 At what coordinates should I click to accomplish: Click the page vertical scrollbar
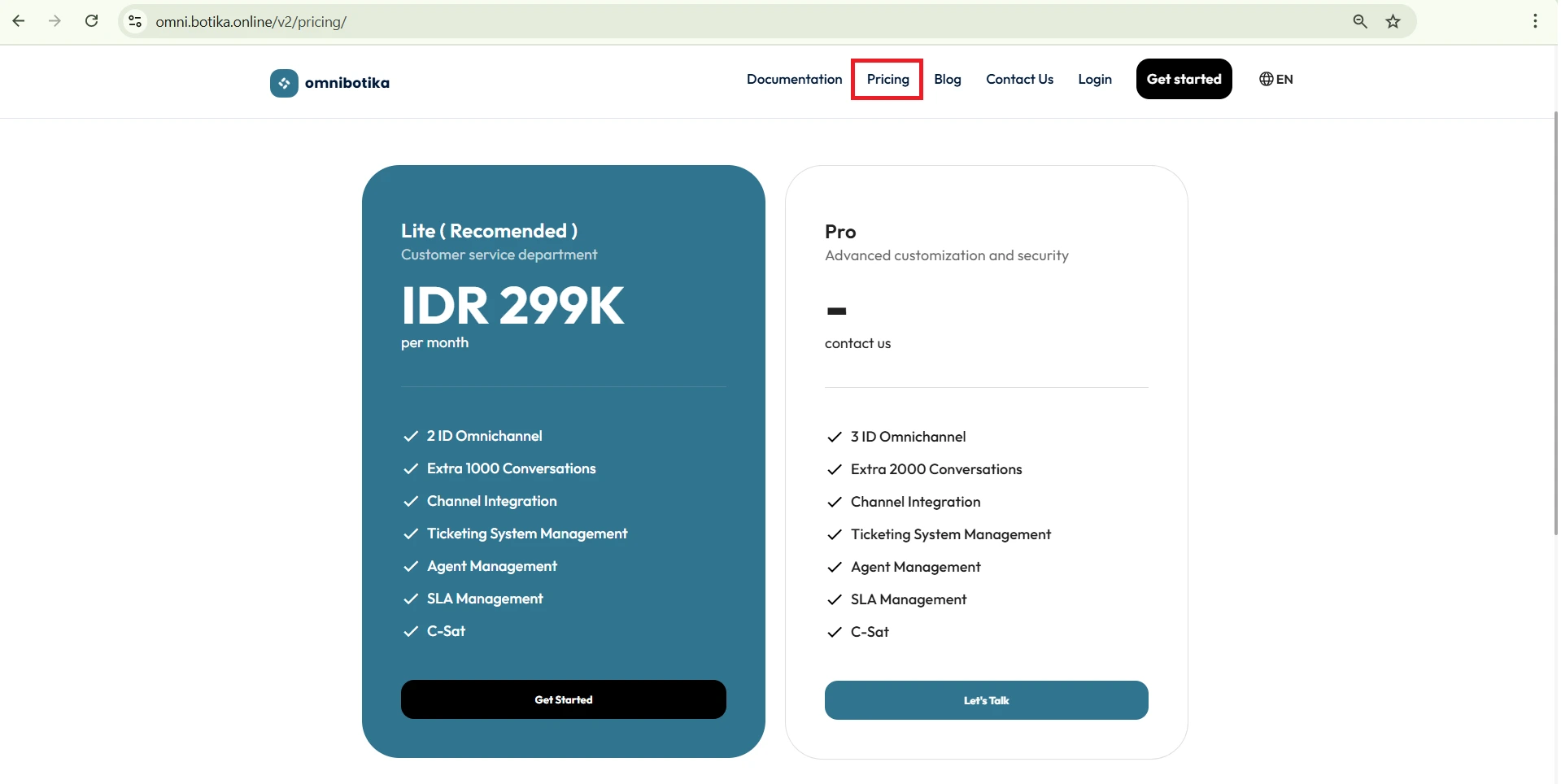[1555, 325]
